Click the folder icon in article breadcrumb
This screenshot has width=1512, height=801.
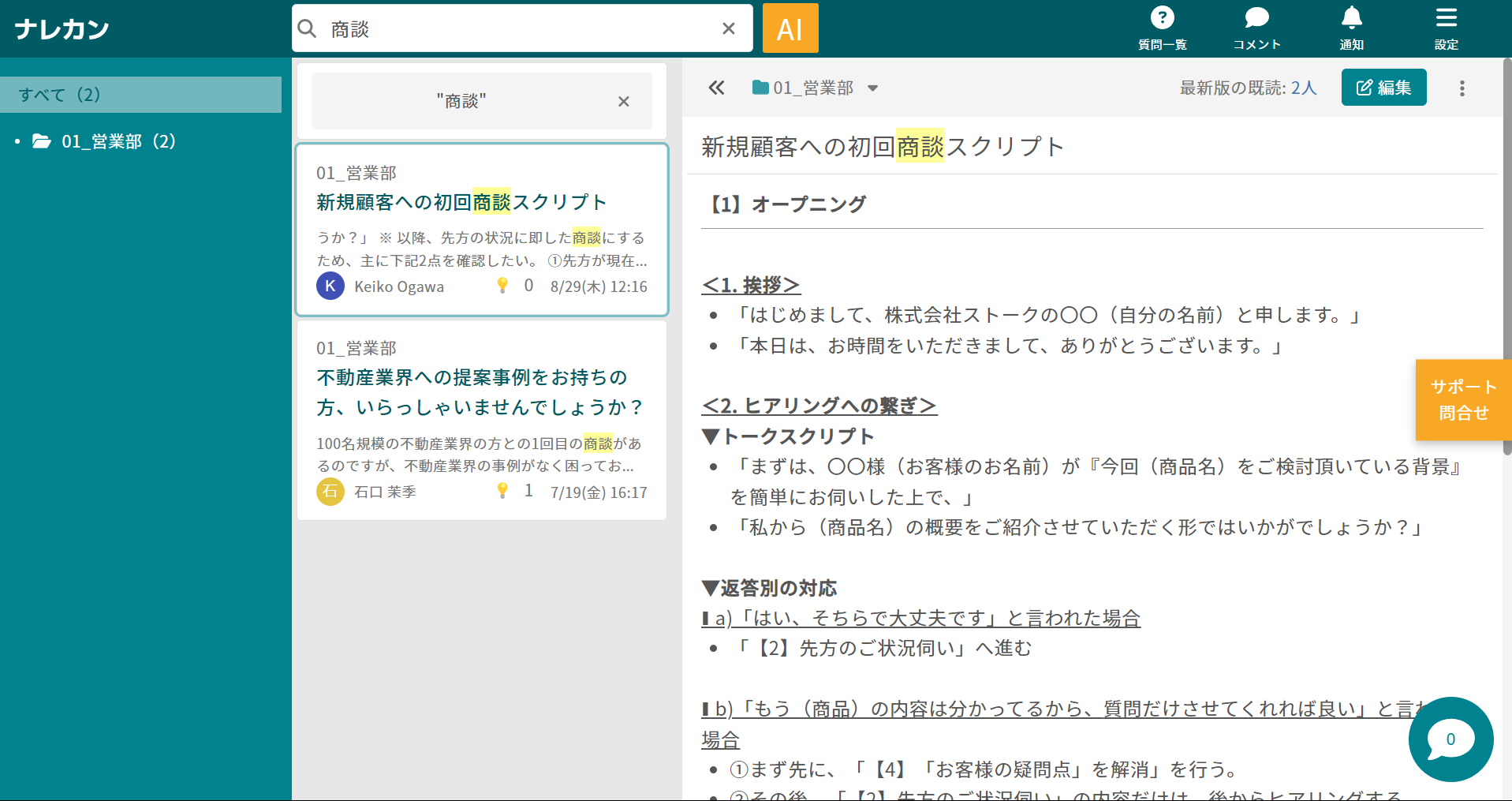(760, 88)
